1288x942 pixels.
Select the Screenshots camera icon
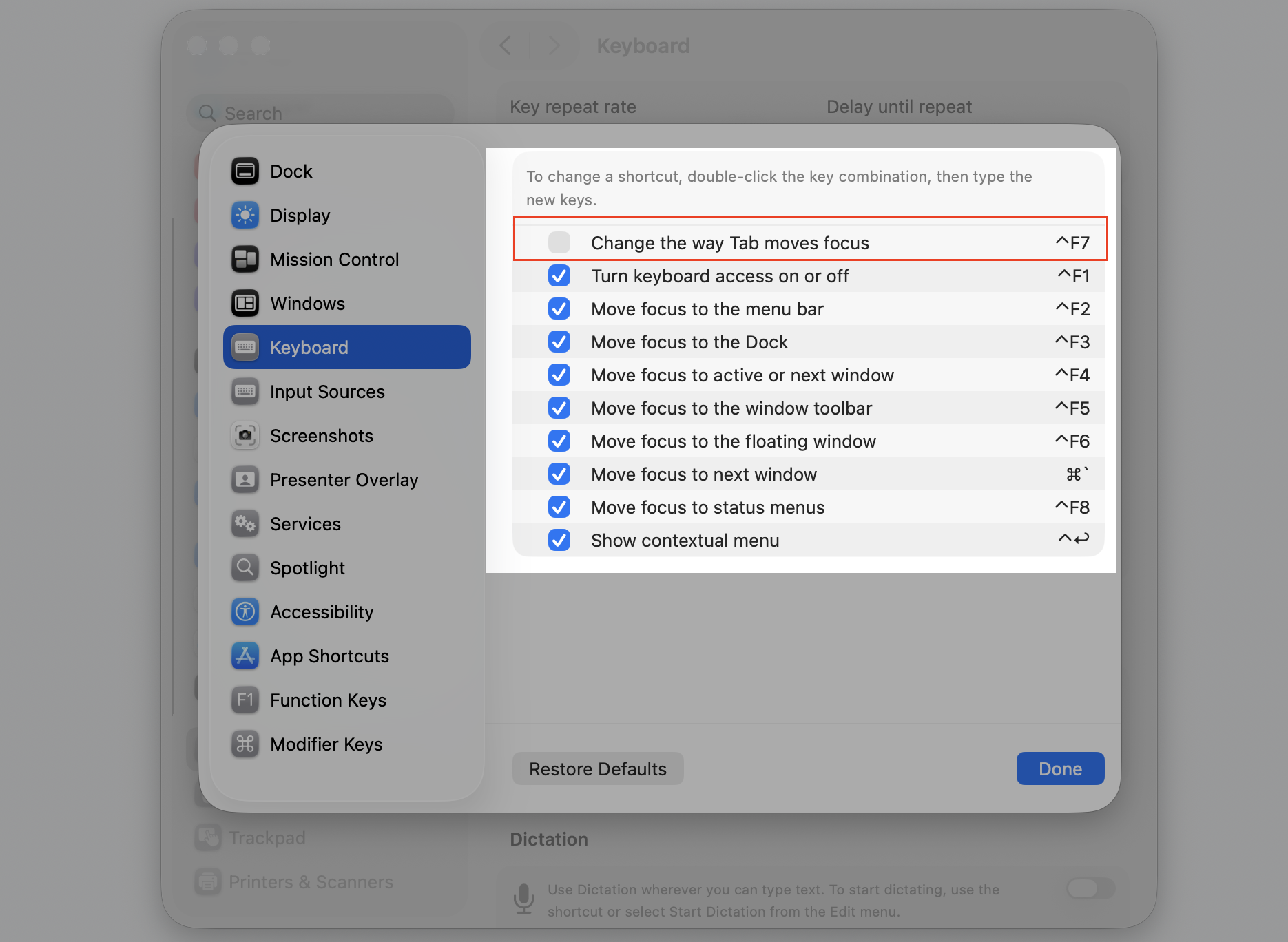point(245,436)
